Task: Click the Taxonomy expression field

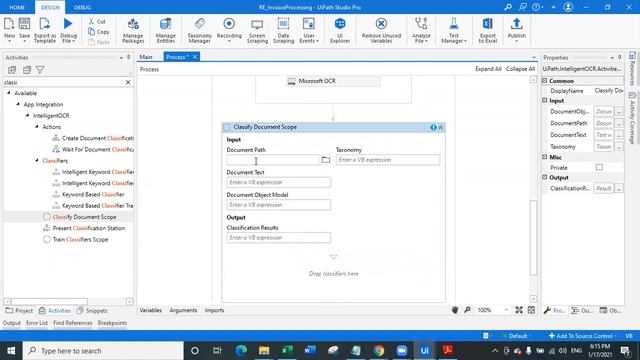Action: [388, 160]
